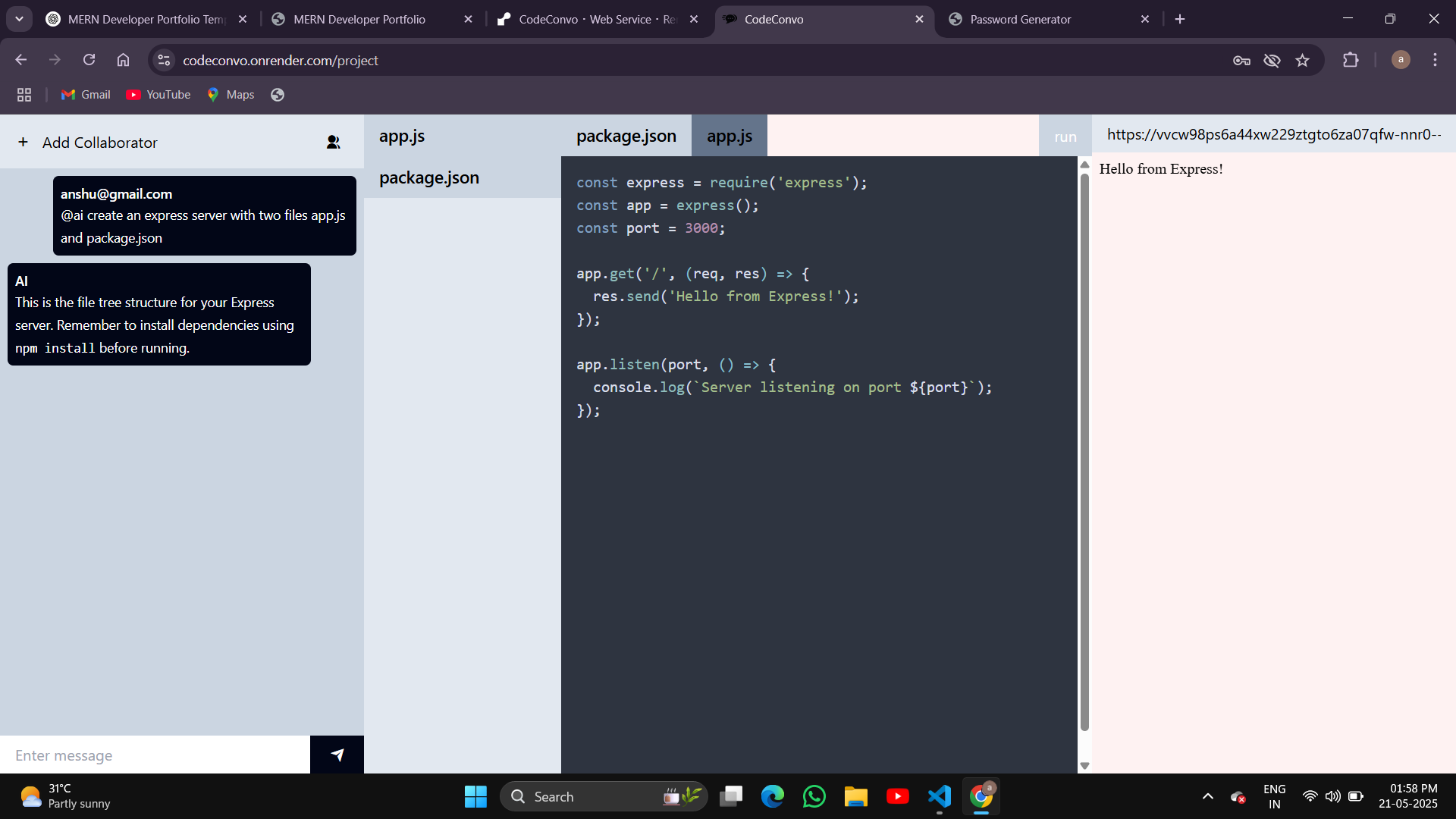
Task: Reload the CodeConvo page
Action: tap(89, 60)
